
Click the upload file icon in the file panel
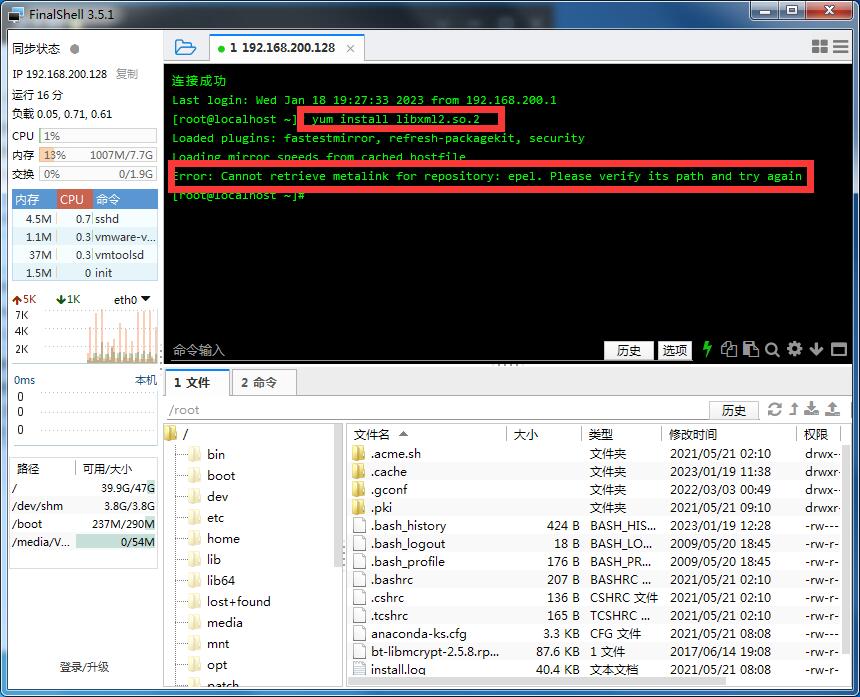(x=830, y=408)
